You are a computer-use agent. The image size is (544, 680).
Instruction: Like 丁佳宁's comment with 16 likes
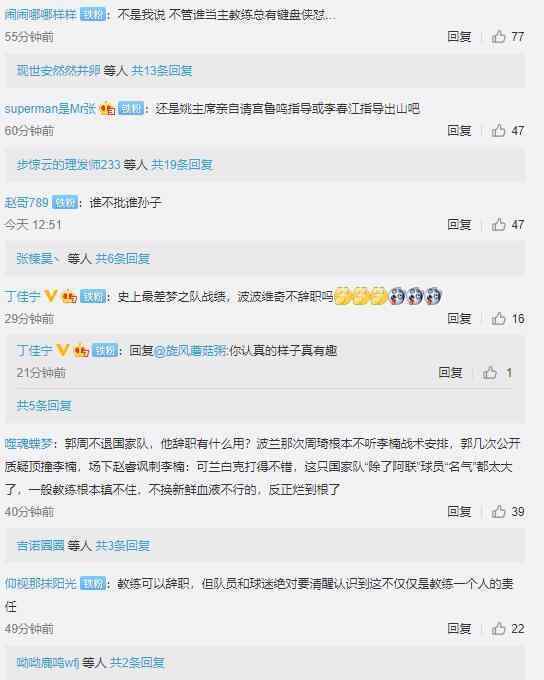coord(498,318)
